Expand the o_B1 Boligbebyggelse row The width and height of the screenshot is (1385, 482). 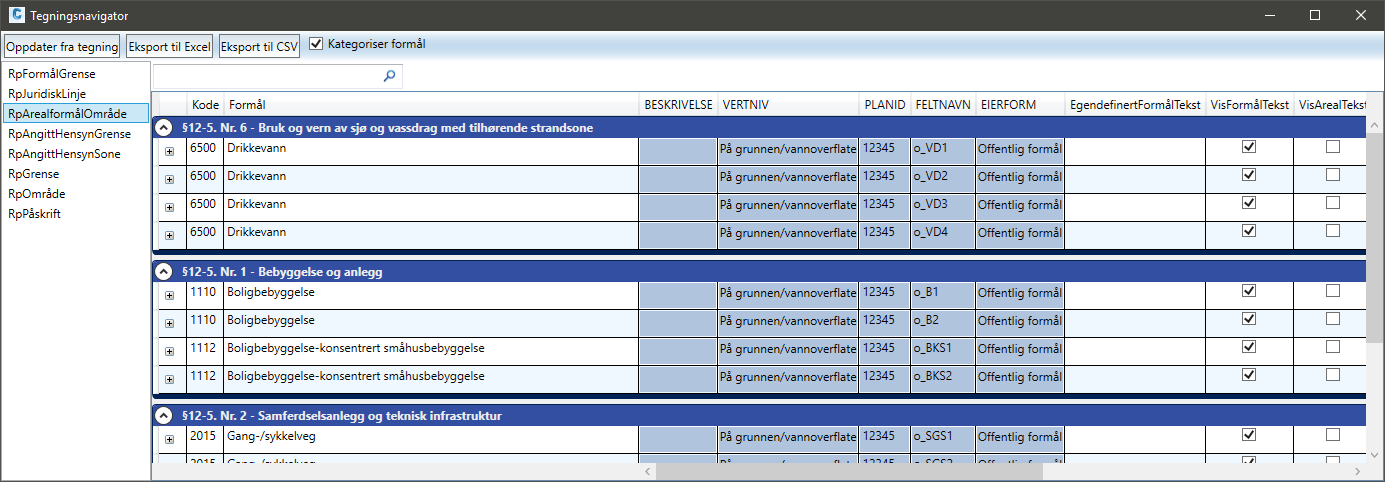pyautogui.click(x=169, y=295)
